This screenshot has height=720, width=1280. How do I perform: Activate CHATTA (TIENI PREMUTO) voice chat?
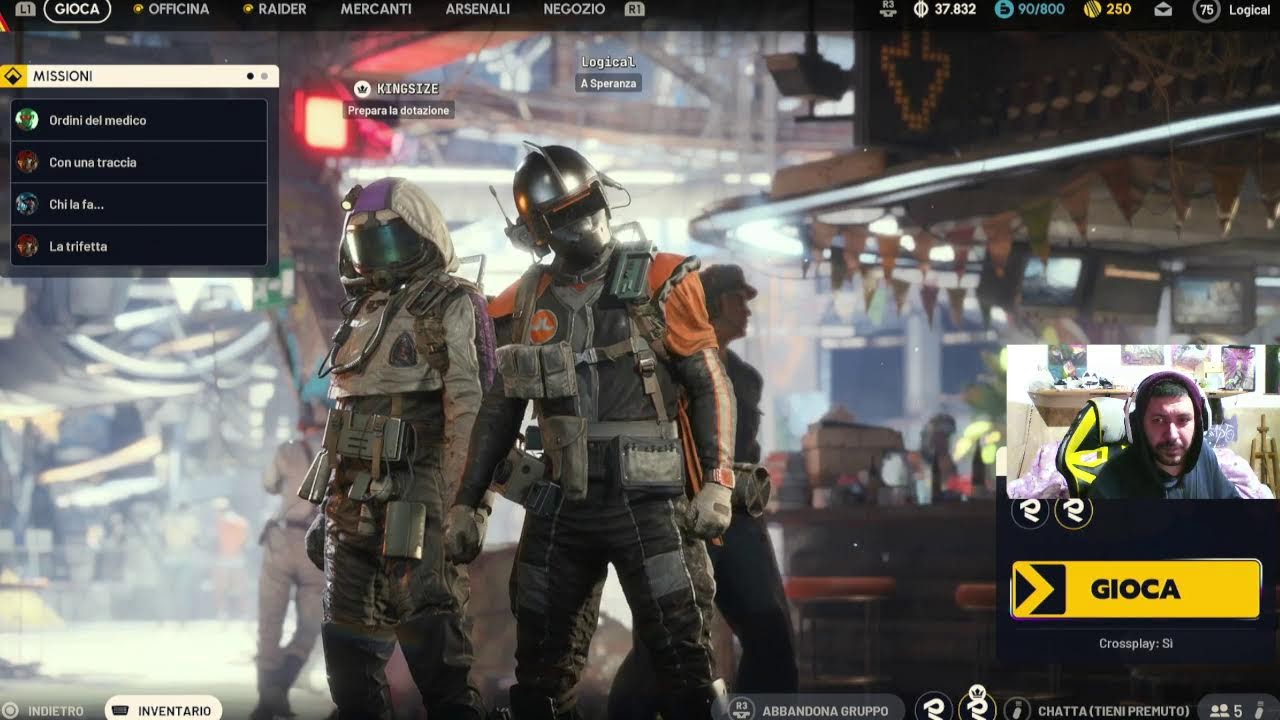click(1113, 711)
